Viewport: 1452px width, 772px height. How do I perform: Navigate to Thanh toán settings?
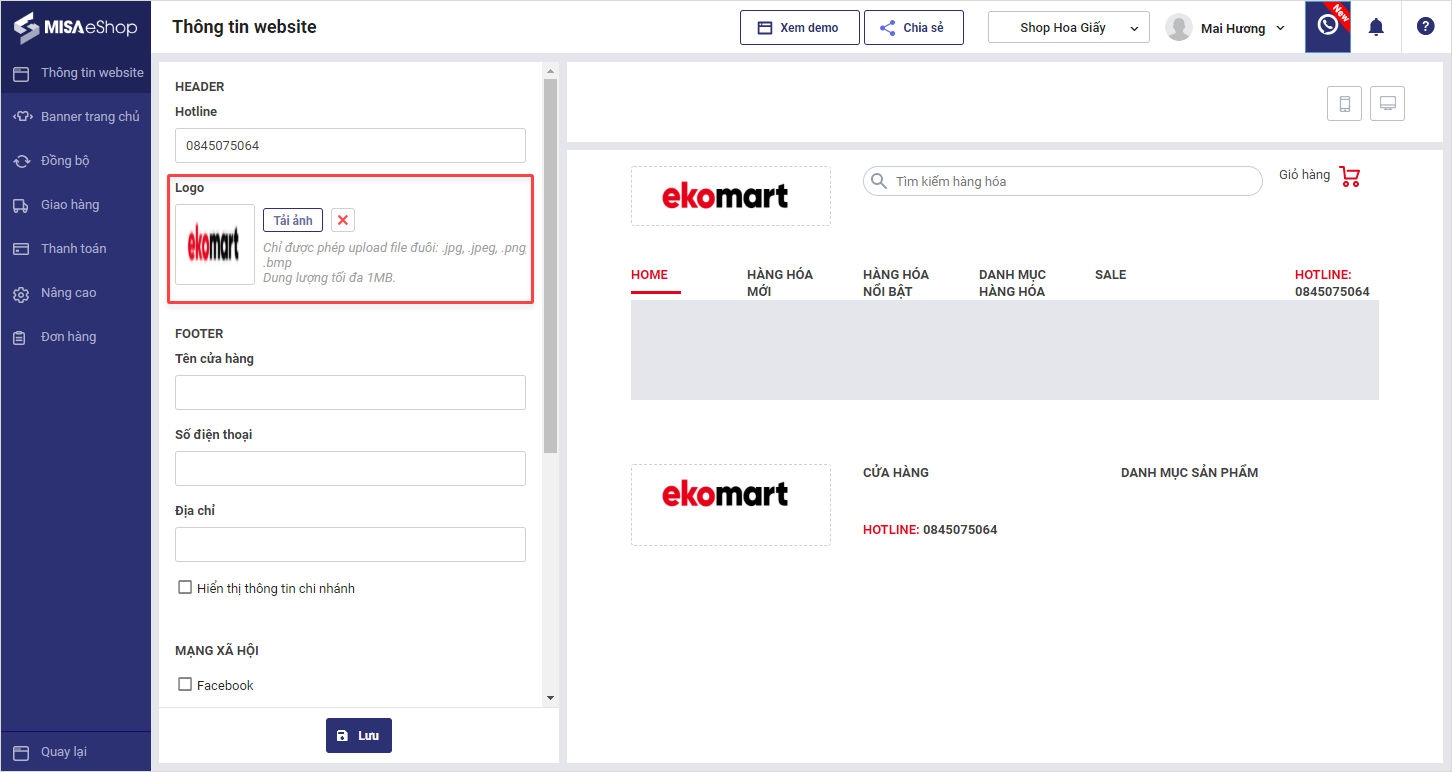tap(76, 249)
